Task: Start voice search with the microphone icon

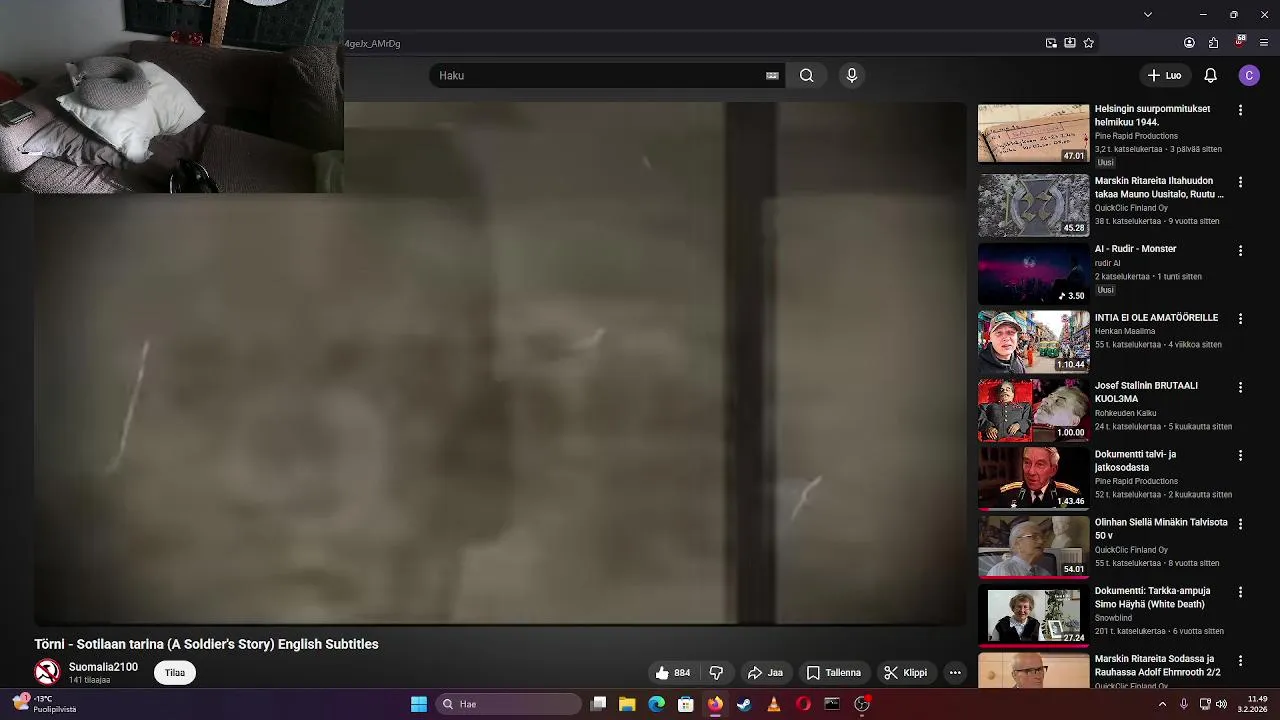Action: pos(852,75)
